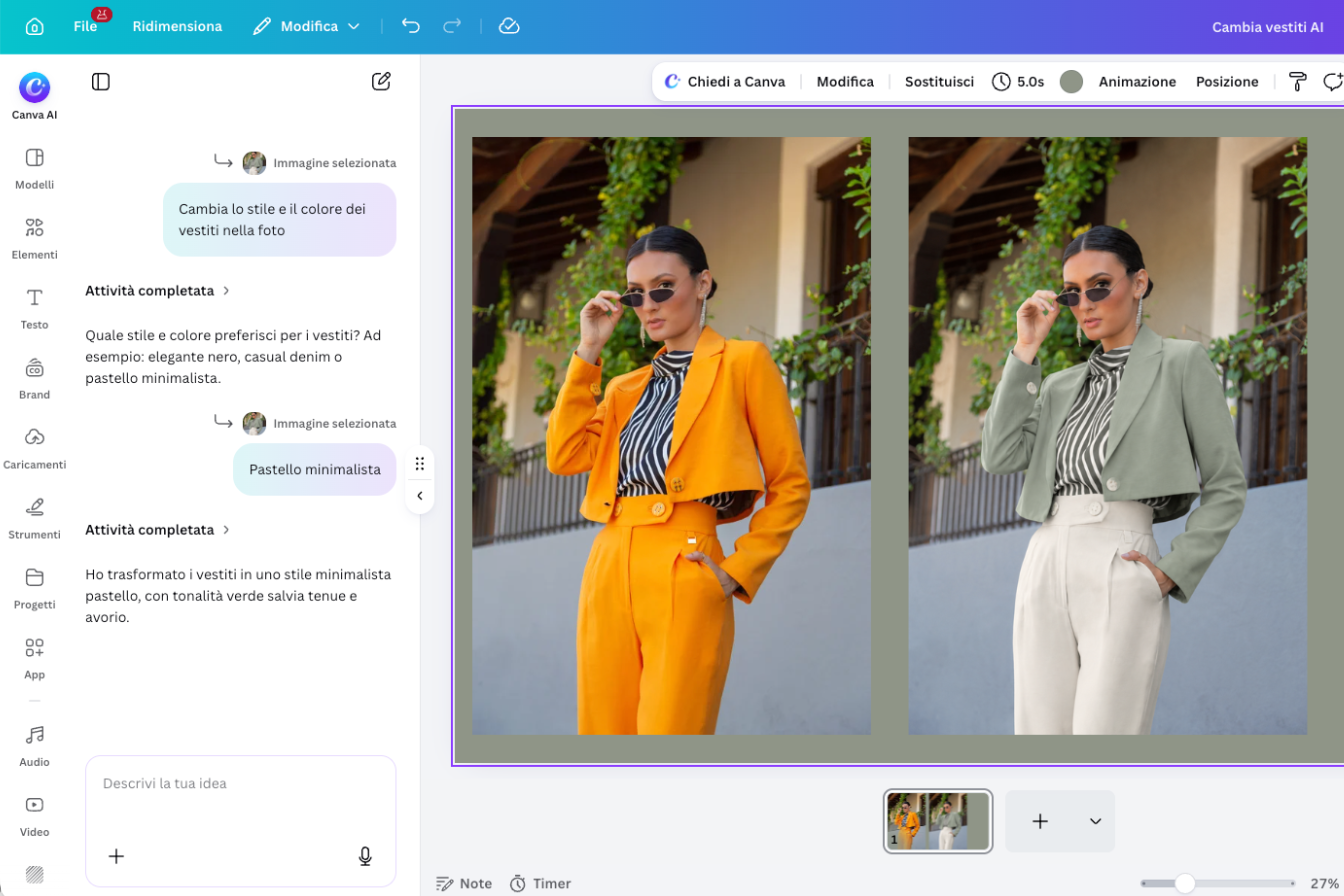Open Modifica mode dropdown in top bar

point(307,26)
